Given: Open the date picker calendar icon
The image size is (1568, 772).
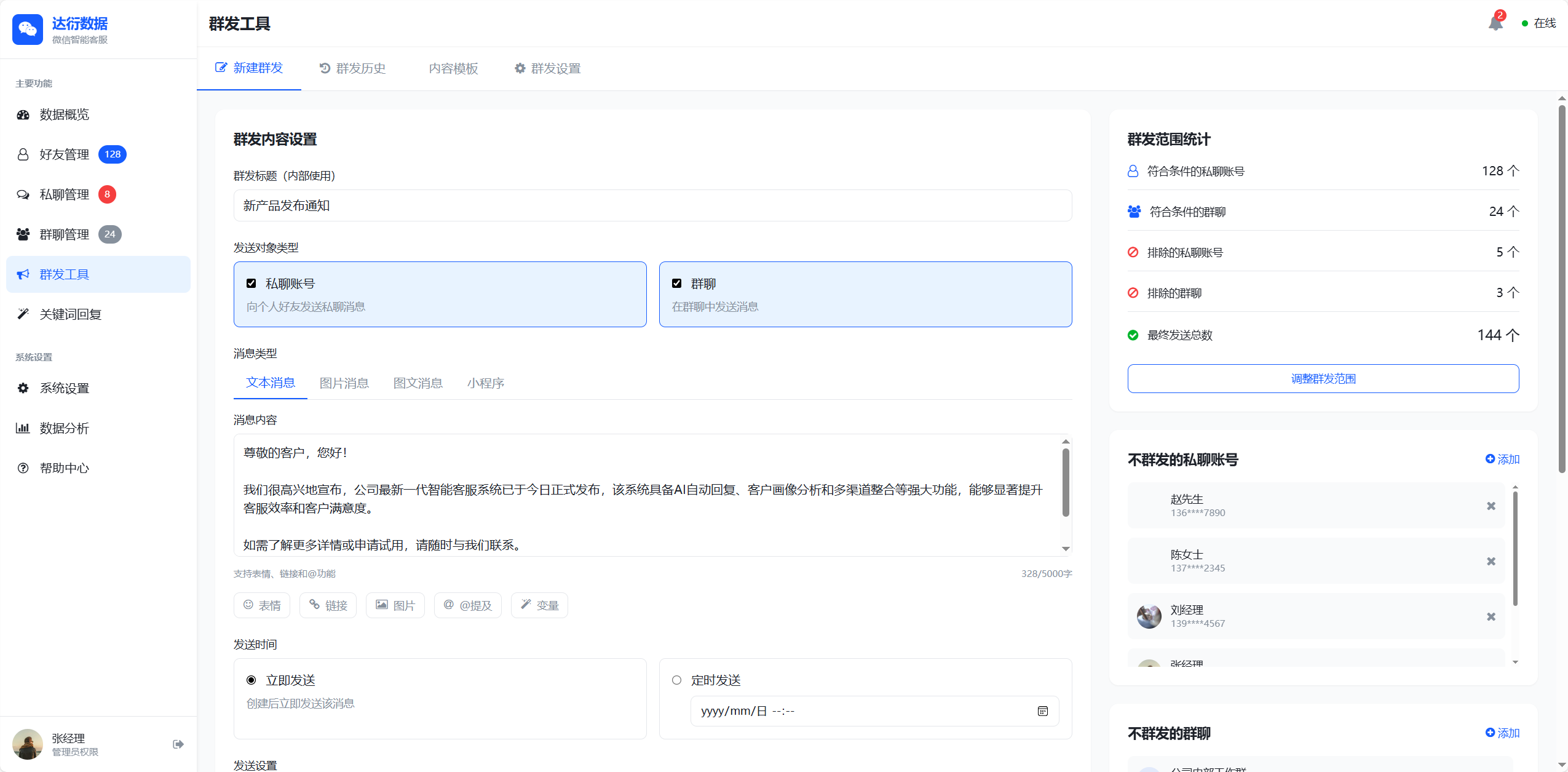Looking at the screenshot, I should [x=1042, y=711].
